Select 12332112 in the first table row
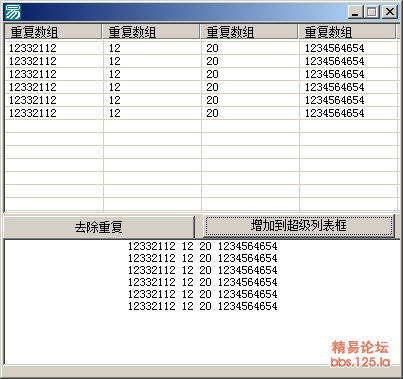 click(x=33, y=48)
